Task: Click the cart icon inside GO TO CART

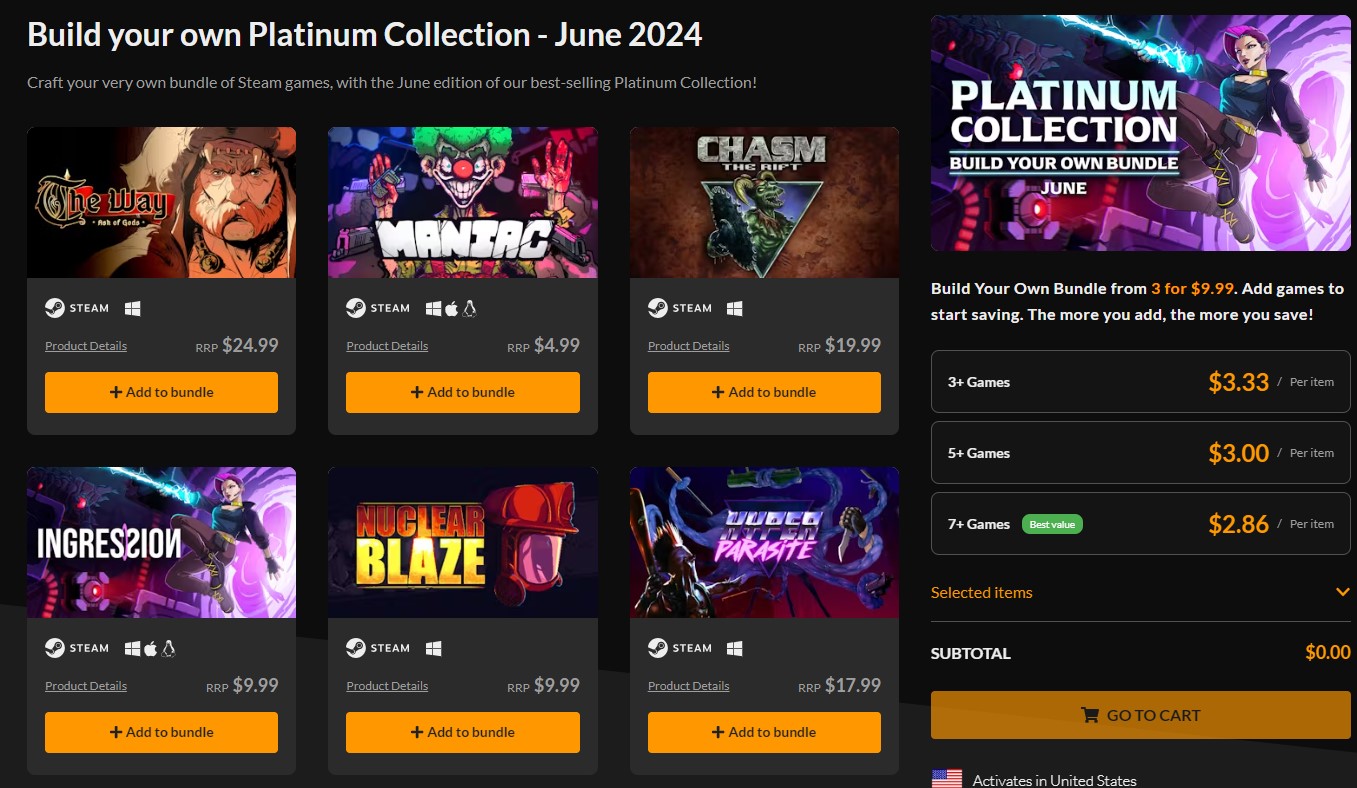Action: (x=1089, y=714)
